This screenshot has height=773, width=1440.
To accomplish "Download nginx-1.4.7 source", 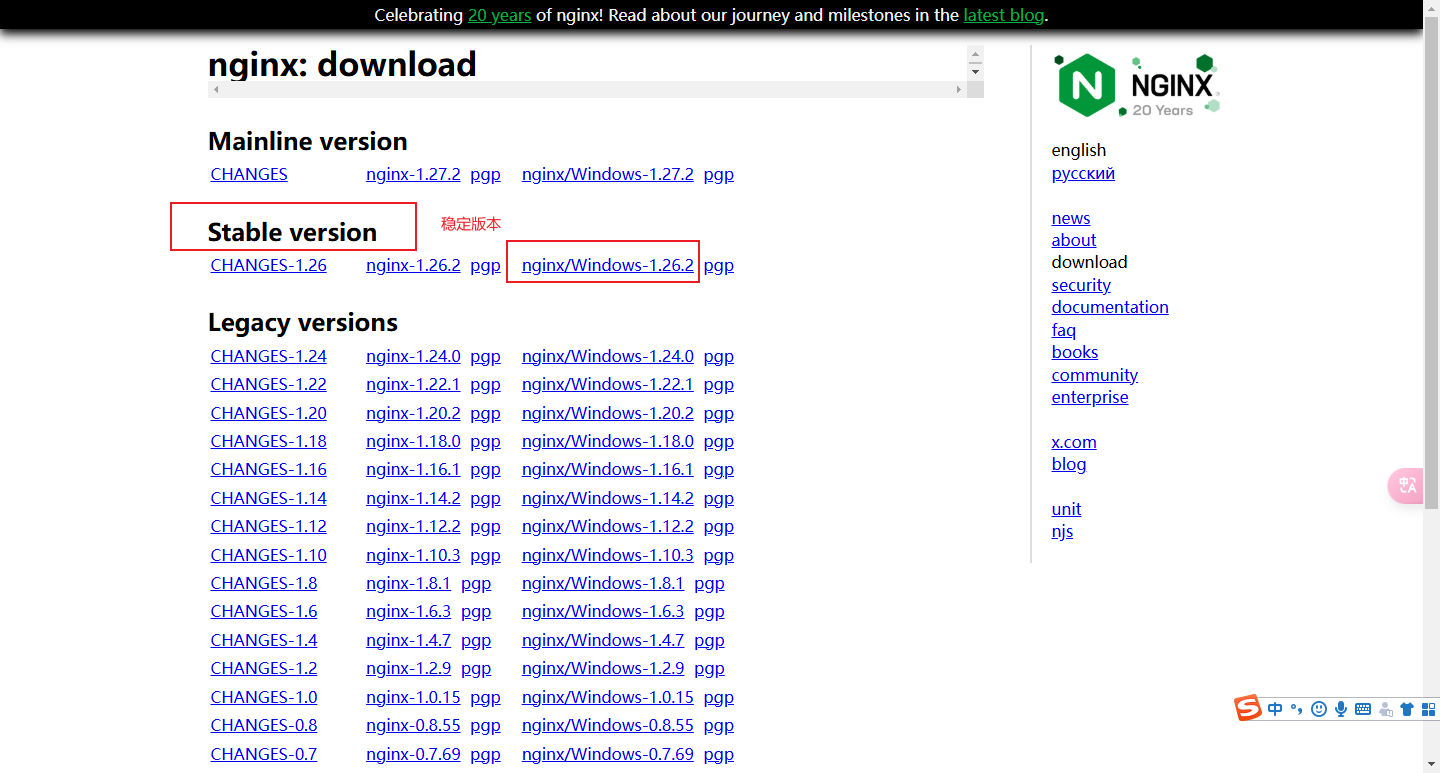I will tap(408, 640).
